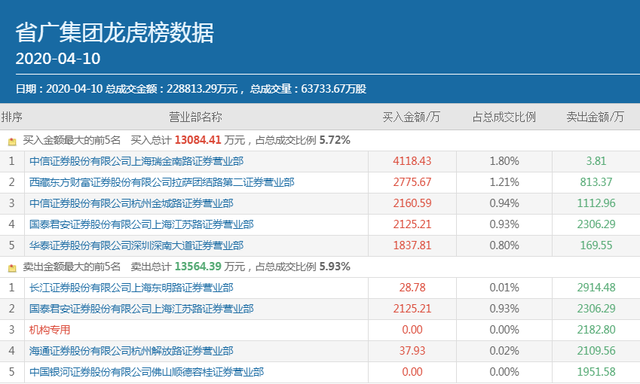
Task: Click the 排序 column header
Action: coord(11,117)
